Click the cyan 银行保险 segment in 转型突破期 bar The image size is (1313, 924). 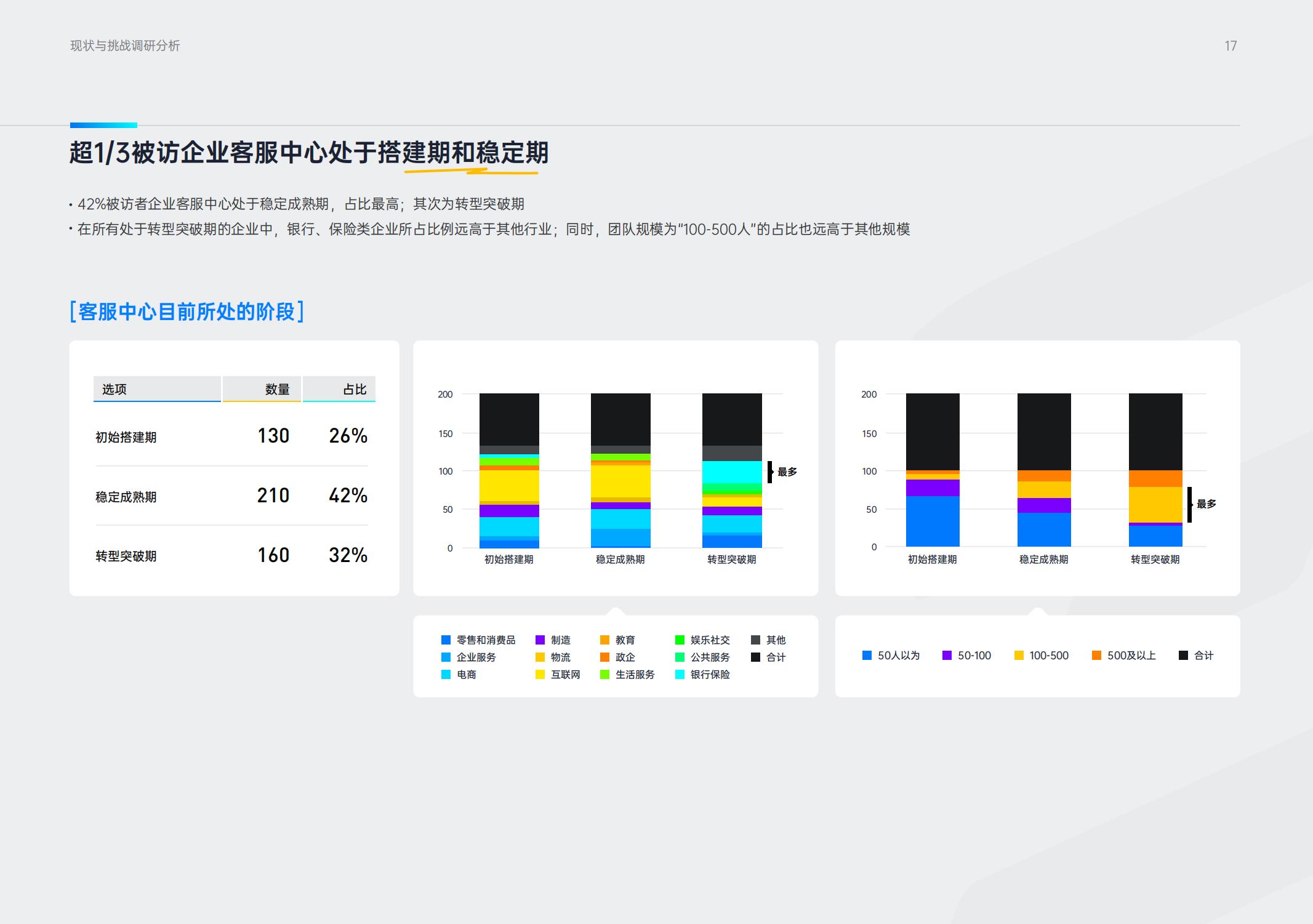click(x=732, y=472)
